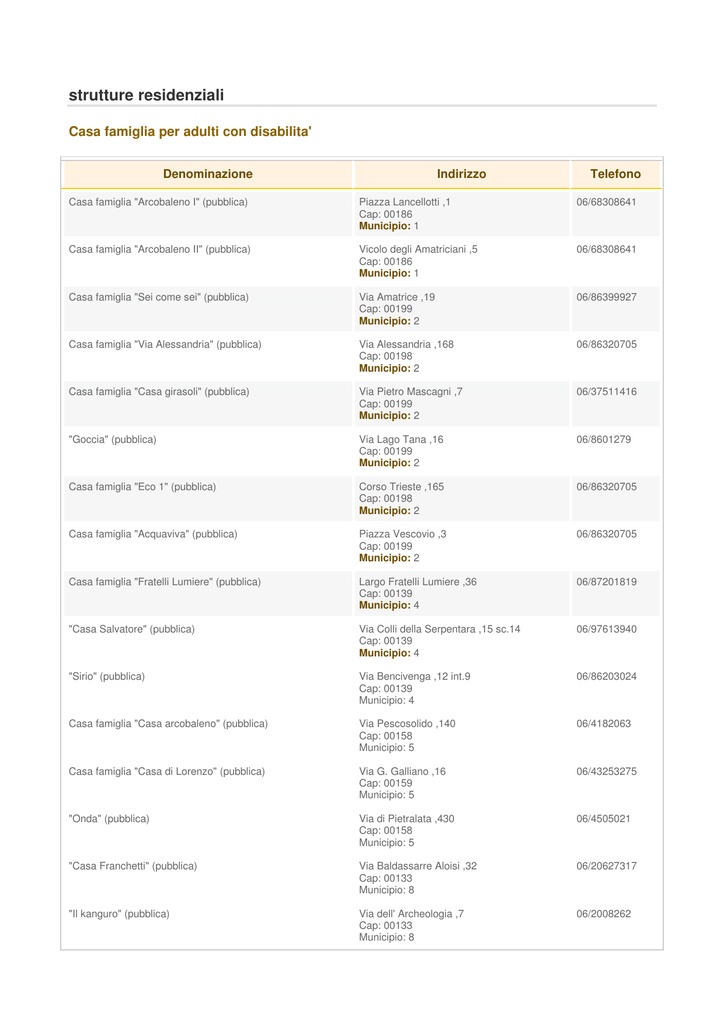Viewport: 724px width, 1024px height.
Task: Click the Indirizzo column header
Action: (462, 174)
